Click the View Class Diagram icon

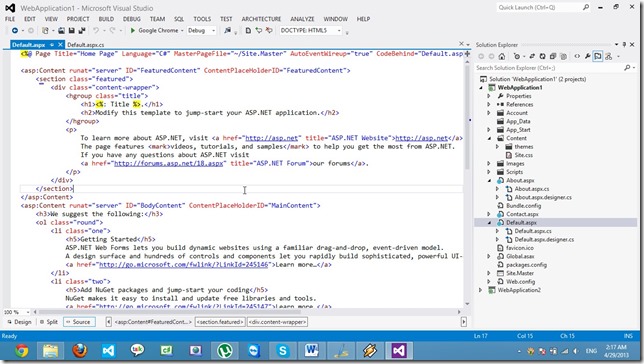[609, 56]
